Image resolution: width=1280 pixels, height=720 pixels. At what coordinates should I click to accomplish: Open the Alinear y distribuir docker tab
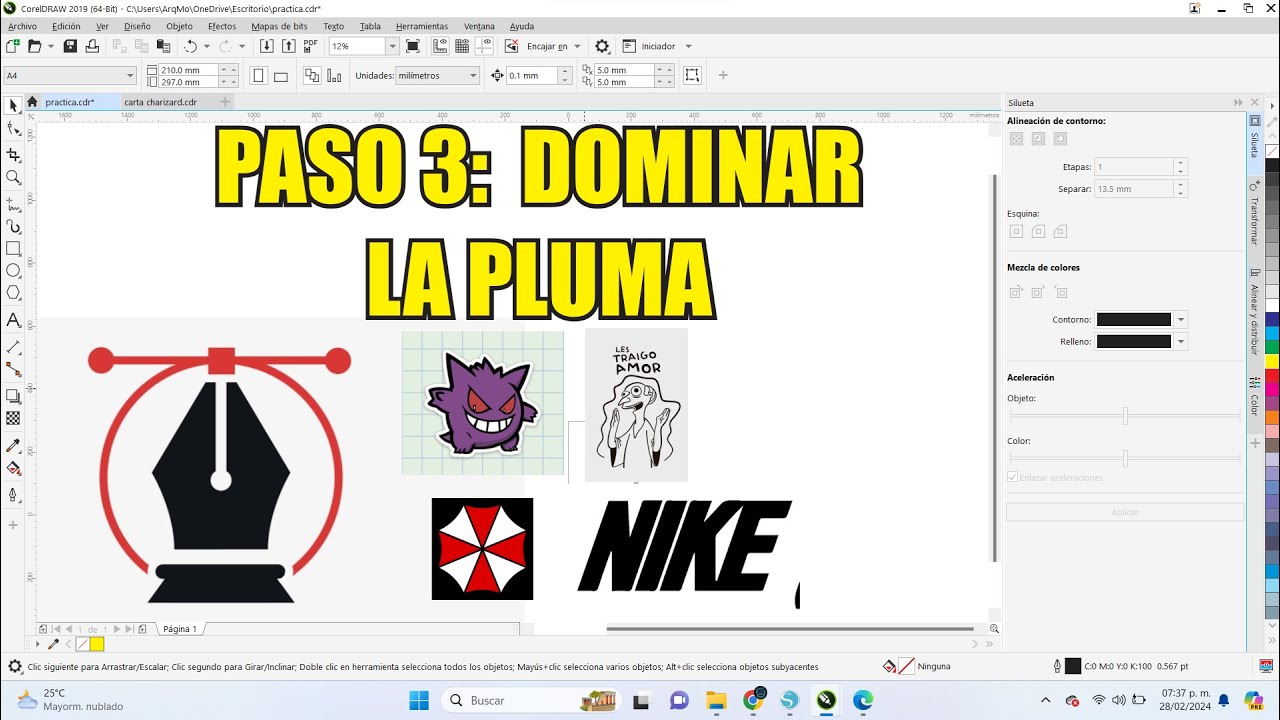1254,313
